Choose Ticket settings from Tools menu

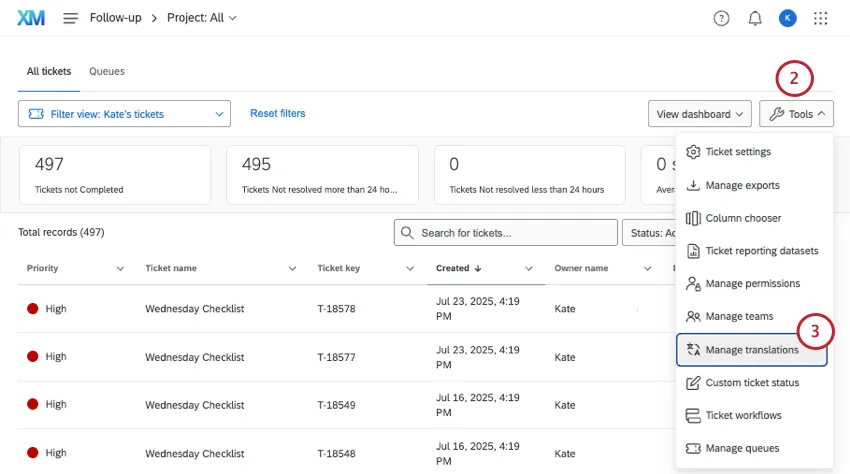(738, 152)
